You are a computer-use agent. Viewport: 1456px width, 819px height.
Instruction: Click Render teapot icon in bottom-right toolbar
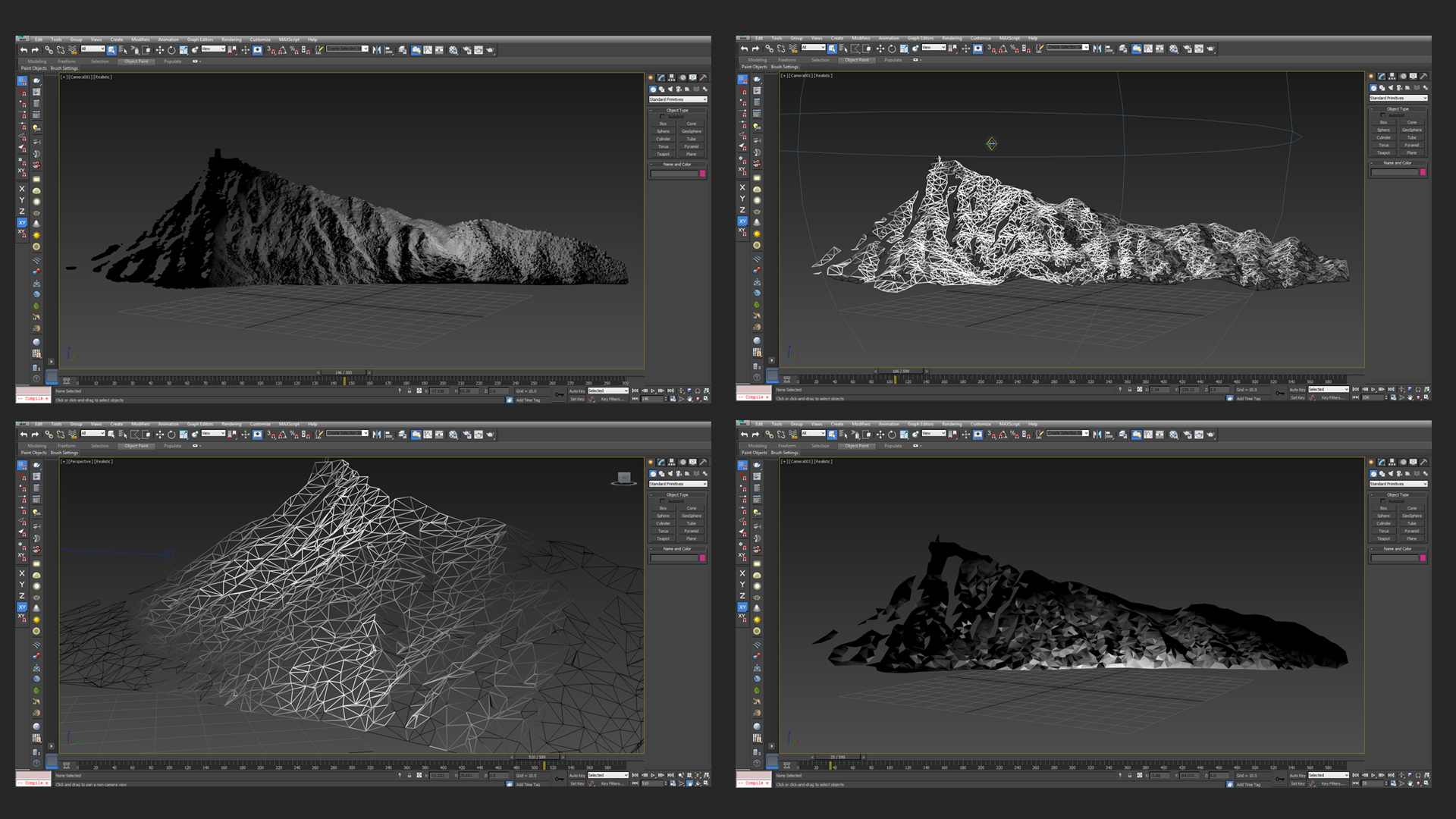pyautogui.click(x=1210, y=435)
